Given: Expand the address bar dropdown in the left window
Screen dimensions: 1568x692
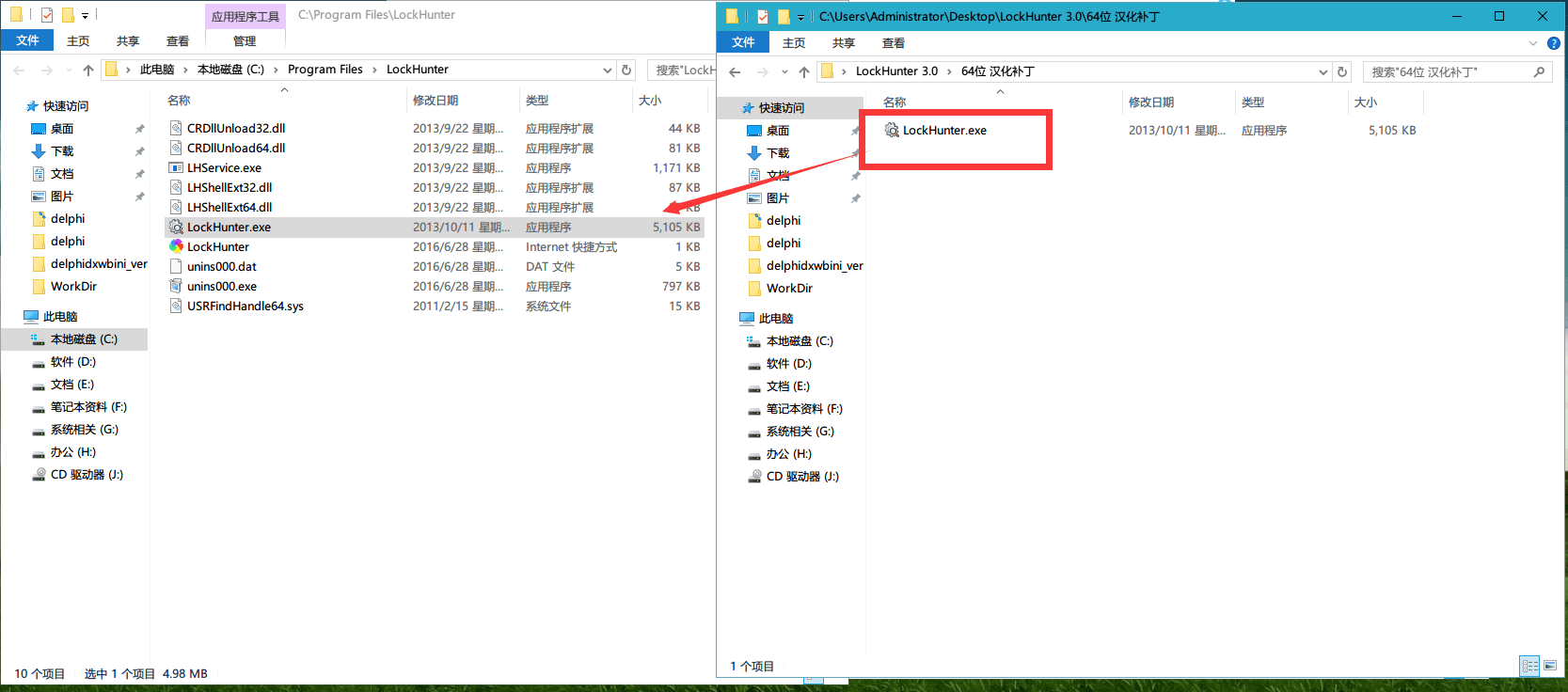Looking at the screenshot, I should coord(608,70).
